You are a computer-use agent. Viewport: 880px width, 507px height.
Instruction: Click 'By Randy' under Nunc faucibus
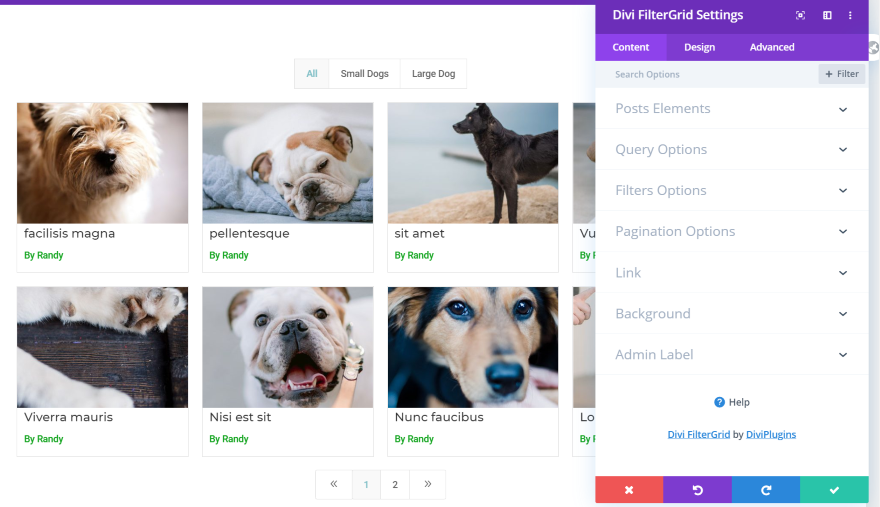414,439
